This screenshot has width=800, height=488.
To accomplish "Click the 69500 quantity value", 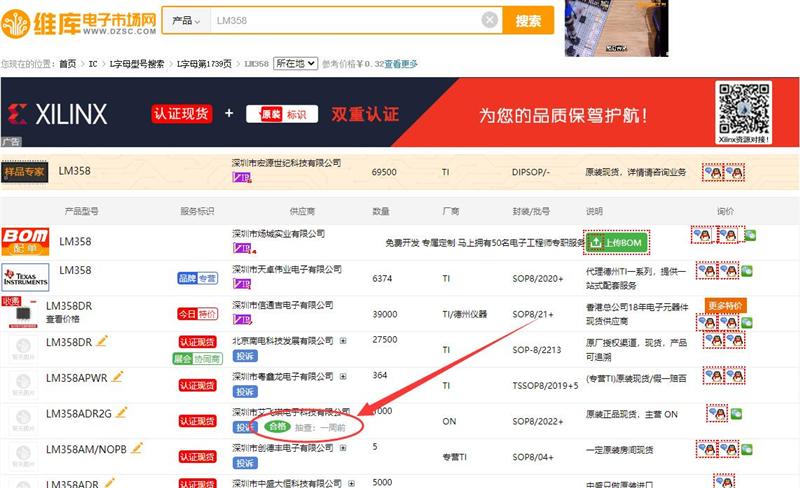I will tap(384, 172).
